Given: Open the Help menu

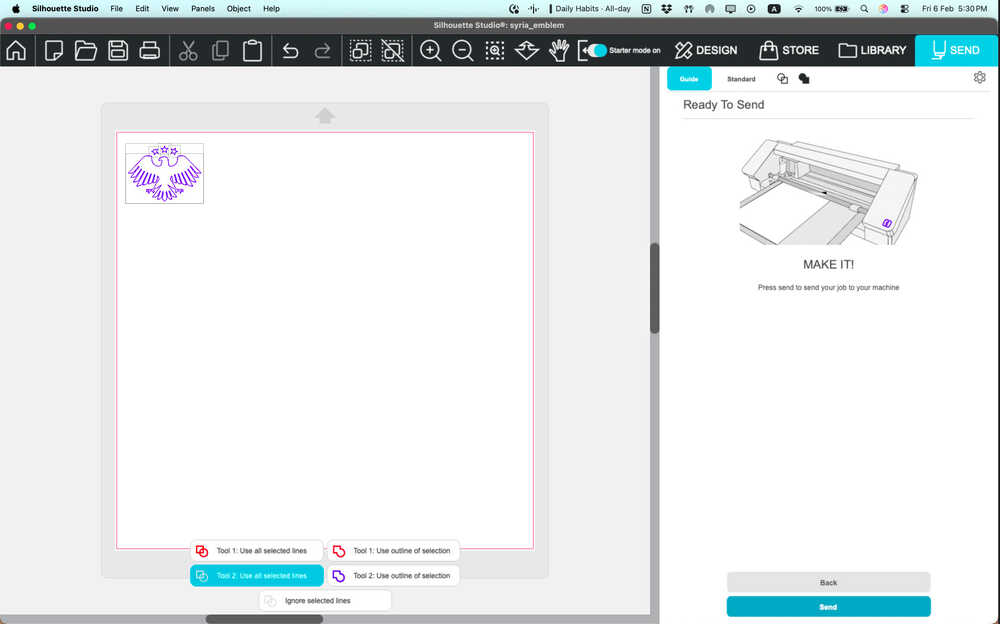Looking at the screenshot, I should pyautogui.click(x=271, y=9).
